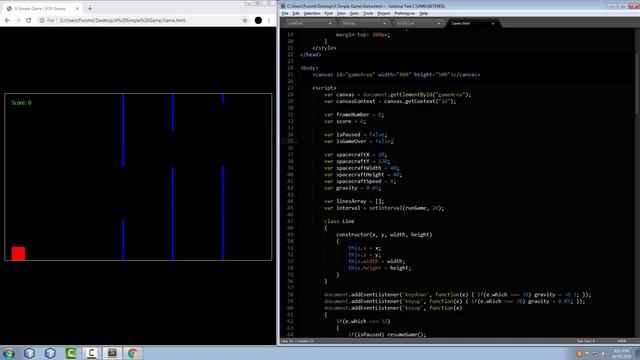The height and width of the screenshot is (360, 640).
Task: Open the Tools menu in Sublime Text
Action: (x=368, y=13)
